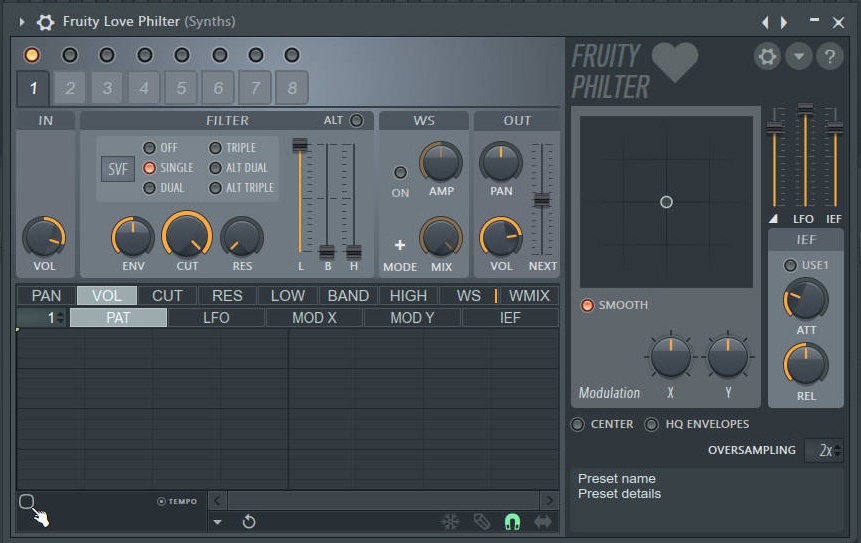The width and height of the screenshot is (861, 543).
Task: Select the OFF filter mode
Action: [149, 148]
